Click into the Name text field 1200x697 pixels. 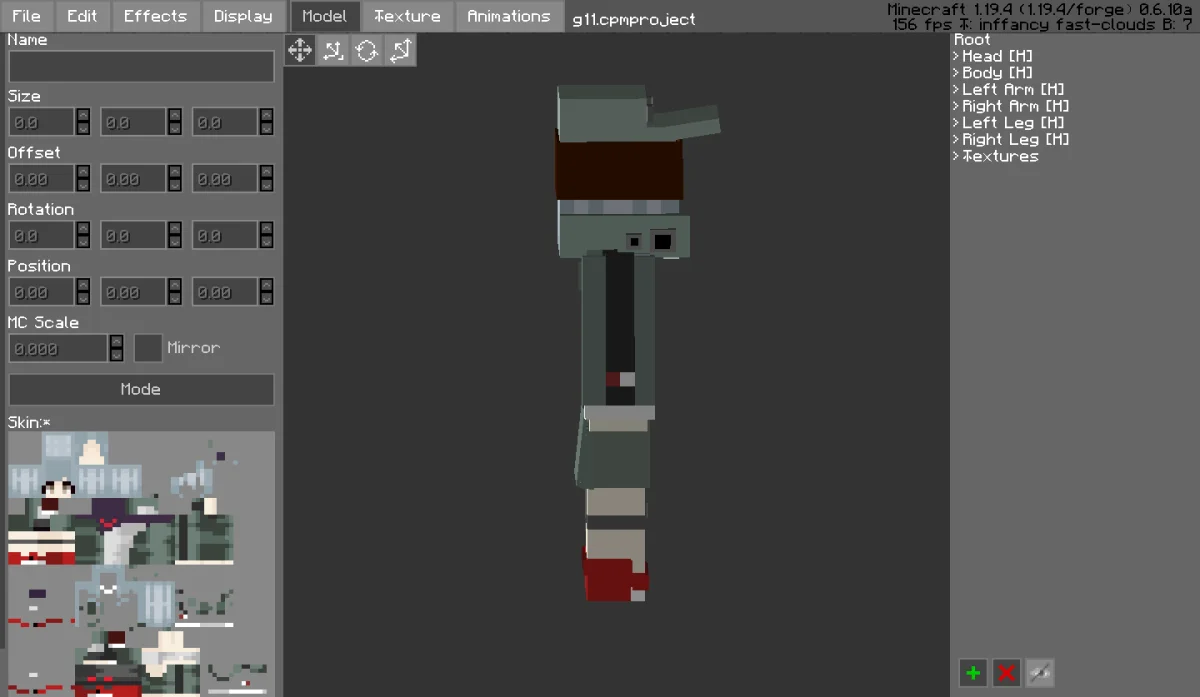pos(141,66)
